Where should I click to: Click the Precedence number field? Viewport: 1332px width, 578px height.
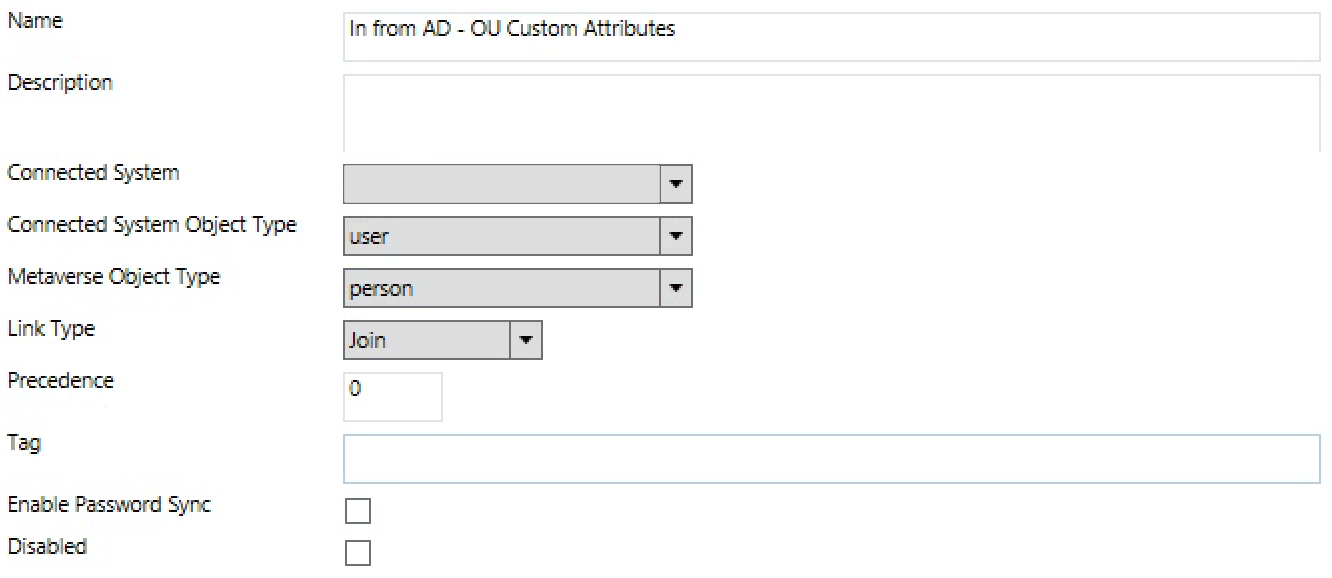(x=392, y=397)
